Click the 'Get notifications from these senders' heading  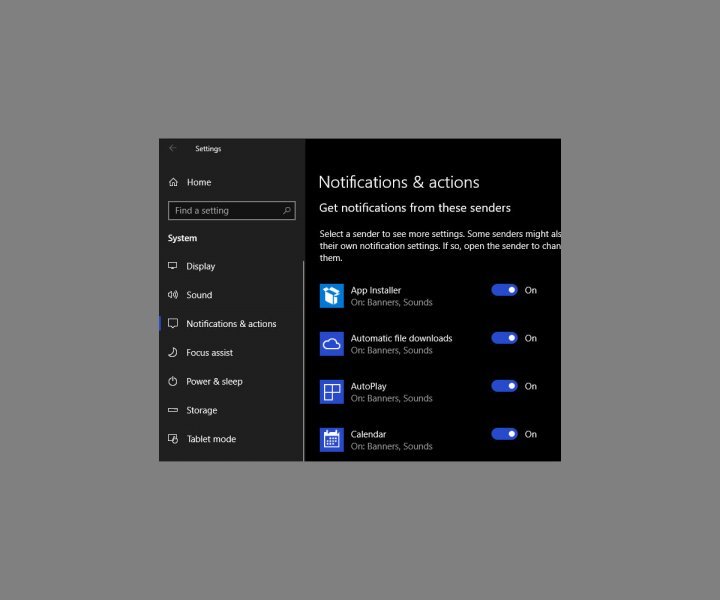[415, 208]
